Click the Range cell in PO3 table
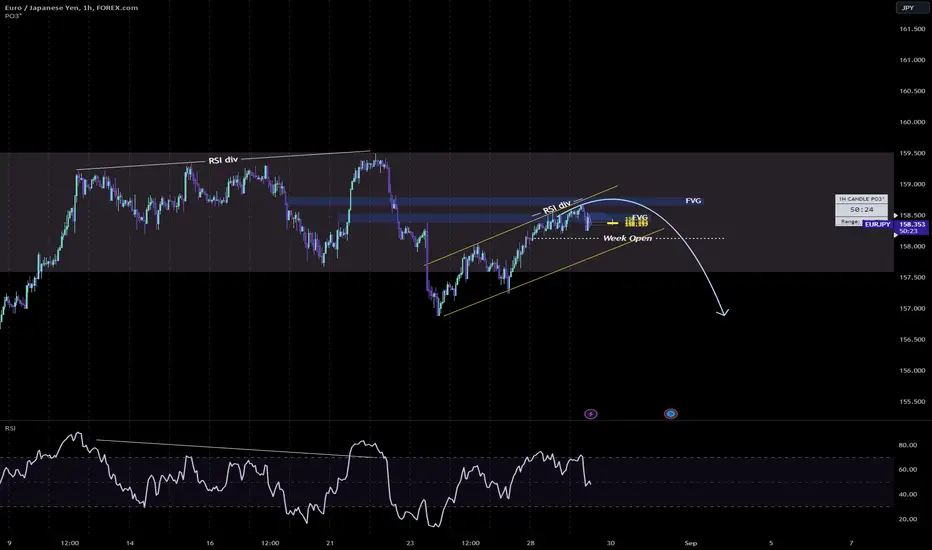Viewport: 932px width, 550px height. click(849, 221)
